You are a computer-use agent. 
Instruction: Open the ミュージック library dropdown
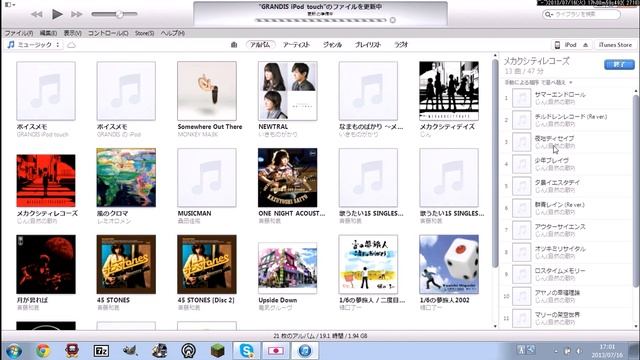(34, 44)
